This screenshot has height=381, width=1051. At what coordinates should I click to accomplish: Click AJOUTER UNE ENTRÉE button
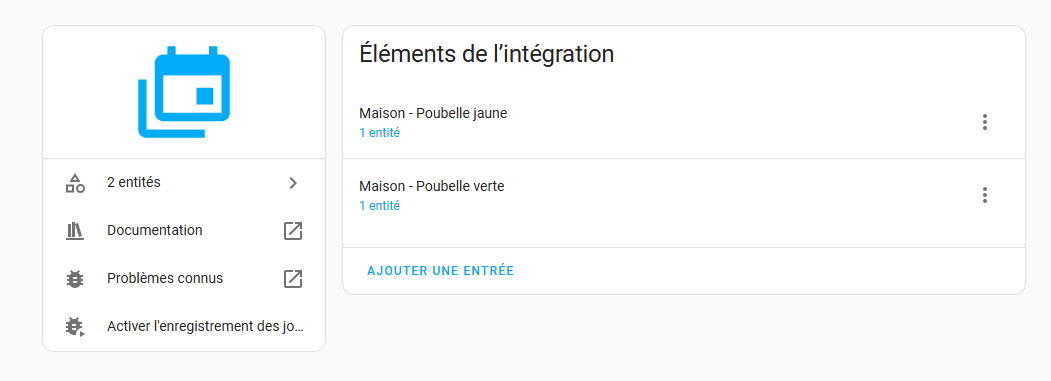[440, 271]
